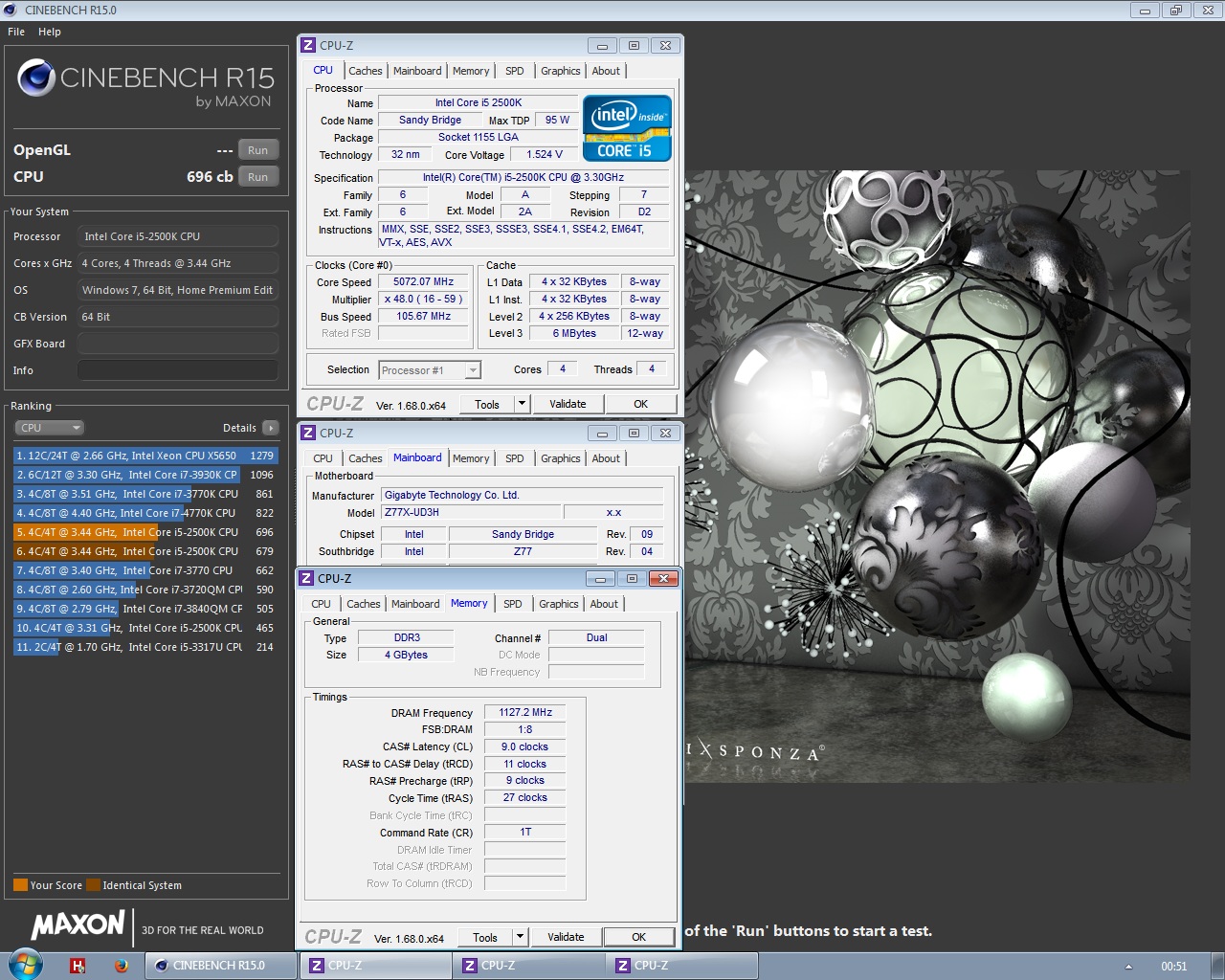This screenshot has width=1225, height=980.
Task: Click the Multiplier value x 48.0
Action: tap(423, 300)
